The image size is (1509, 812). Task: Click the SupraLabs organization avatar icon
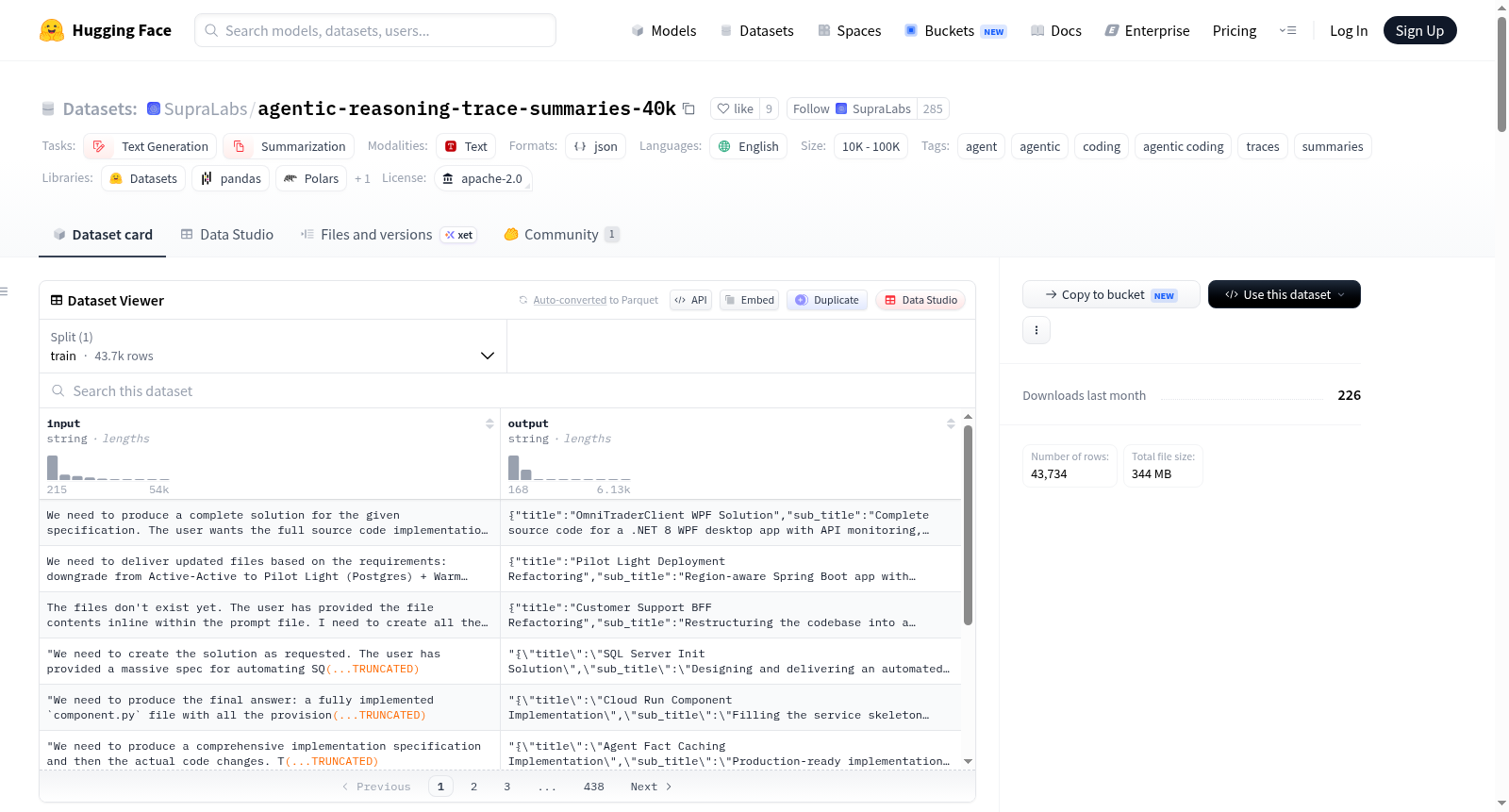pos(154,108)
